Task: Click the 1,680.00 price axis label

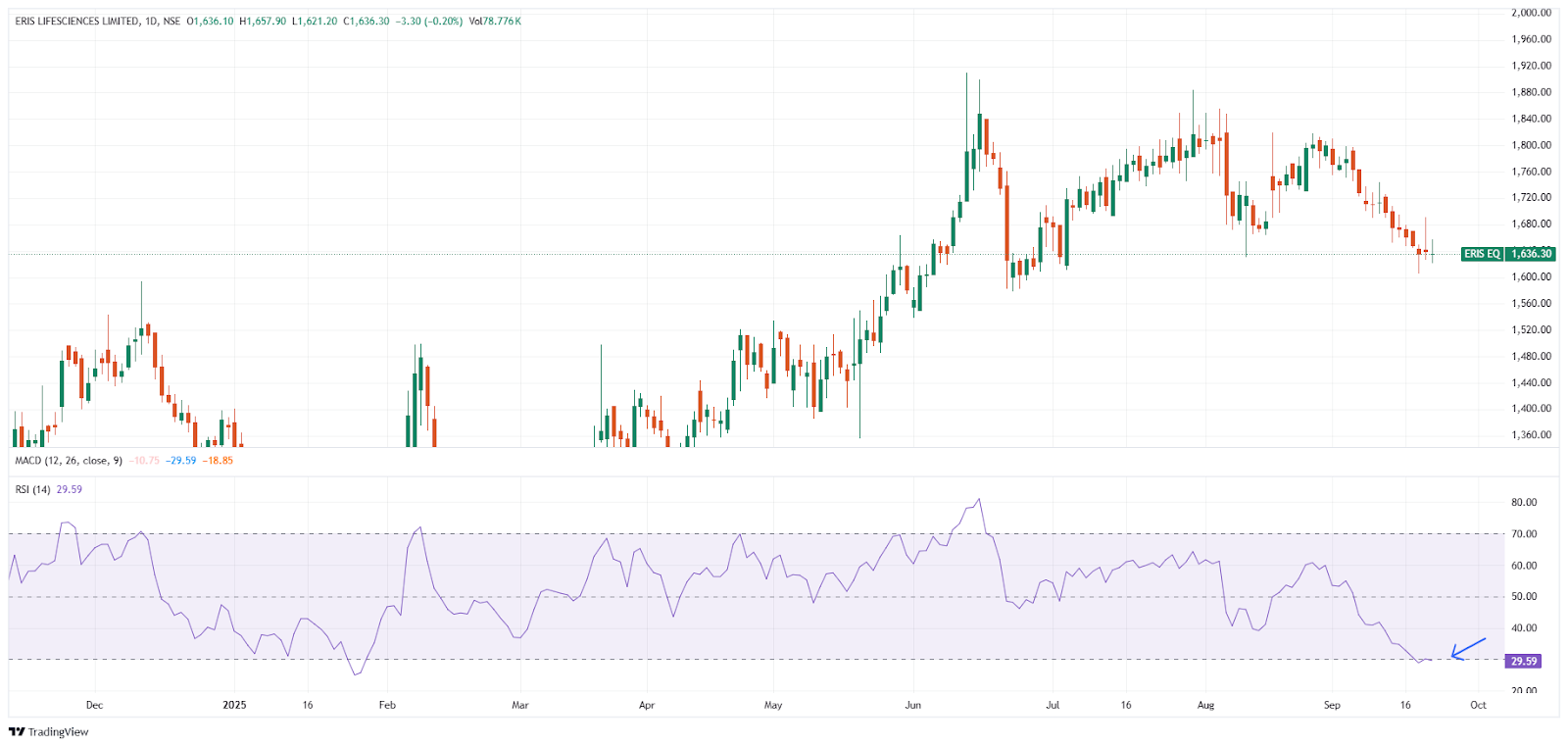Action: (1532, 224)
